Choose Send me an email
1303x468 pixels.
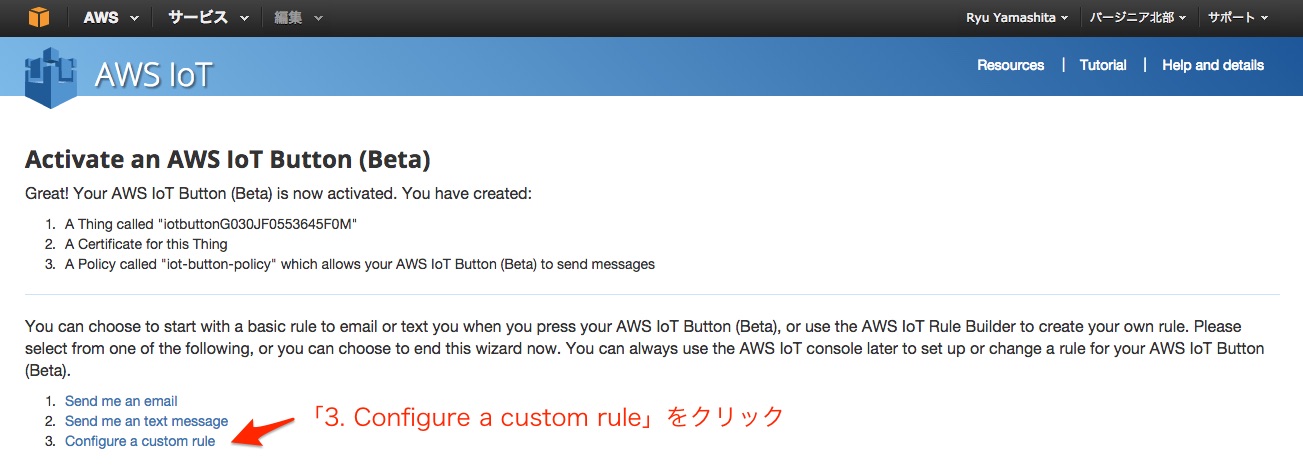[121, 401]
